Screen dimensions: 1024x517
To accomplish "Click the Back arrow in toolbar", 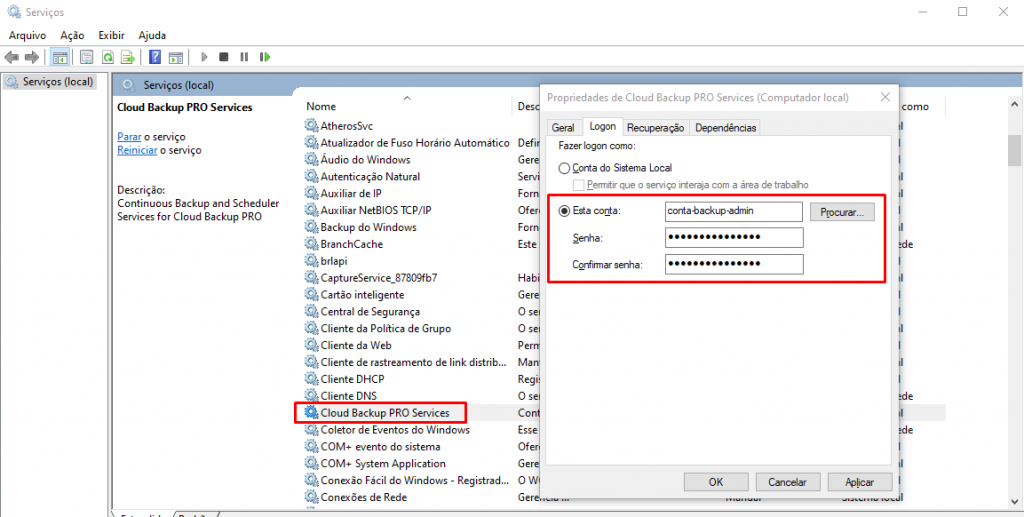I will pyautogui.click(x=12, y=57).
